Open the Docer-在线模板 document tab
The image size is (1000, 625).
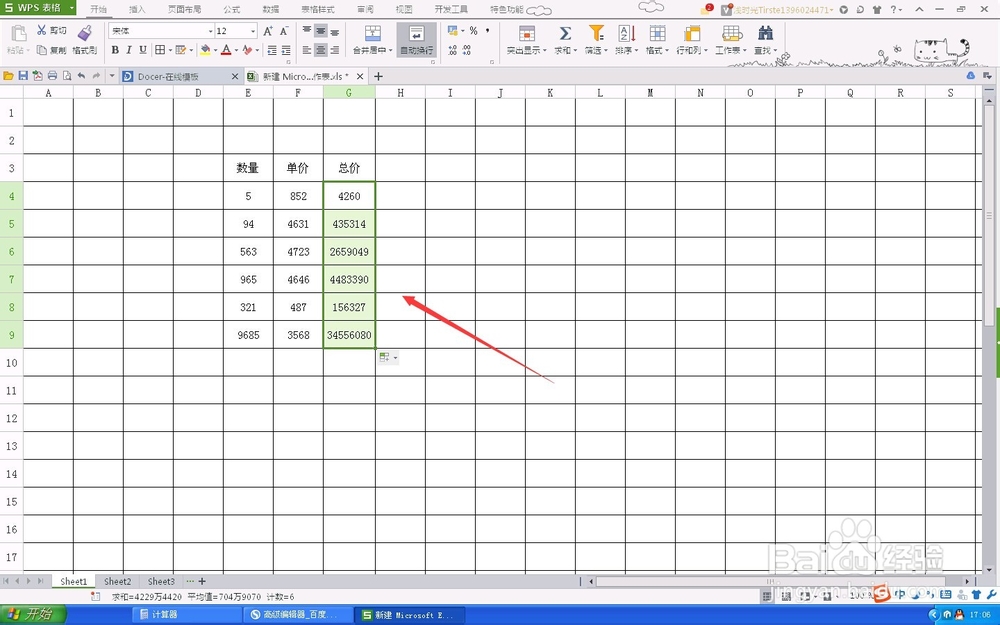(180, 76)
